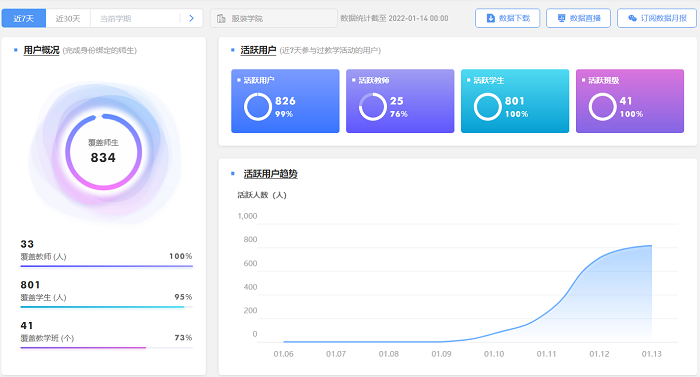
Task: Click the presentation screen icon in 数据直播
Action: (562, 18)
